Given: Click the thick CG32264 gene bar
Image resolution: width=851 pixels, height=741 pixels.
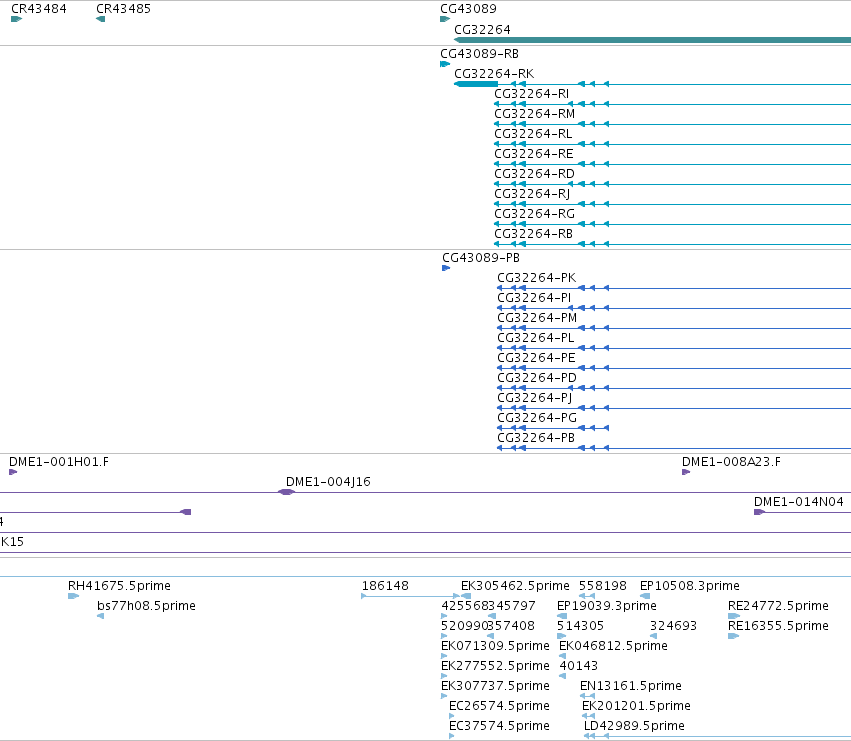Looking at the screenshot, I should pyautogui.click(x=652, y=40).
